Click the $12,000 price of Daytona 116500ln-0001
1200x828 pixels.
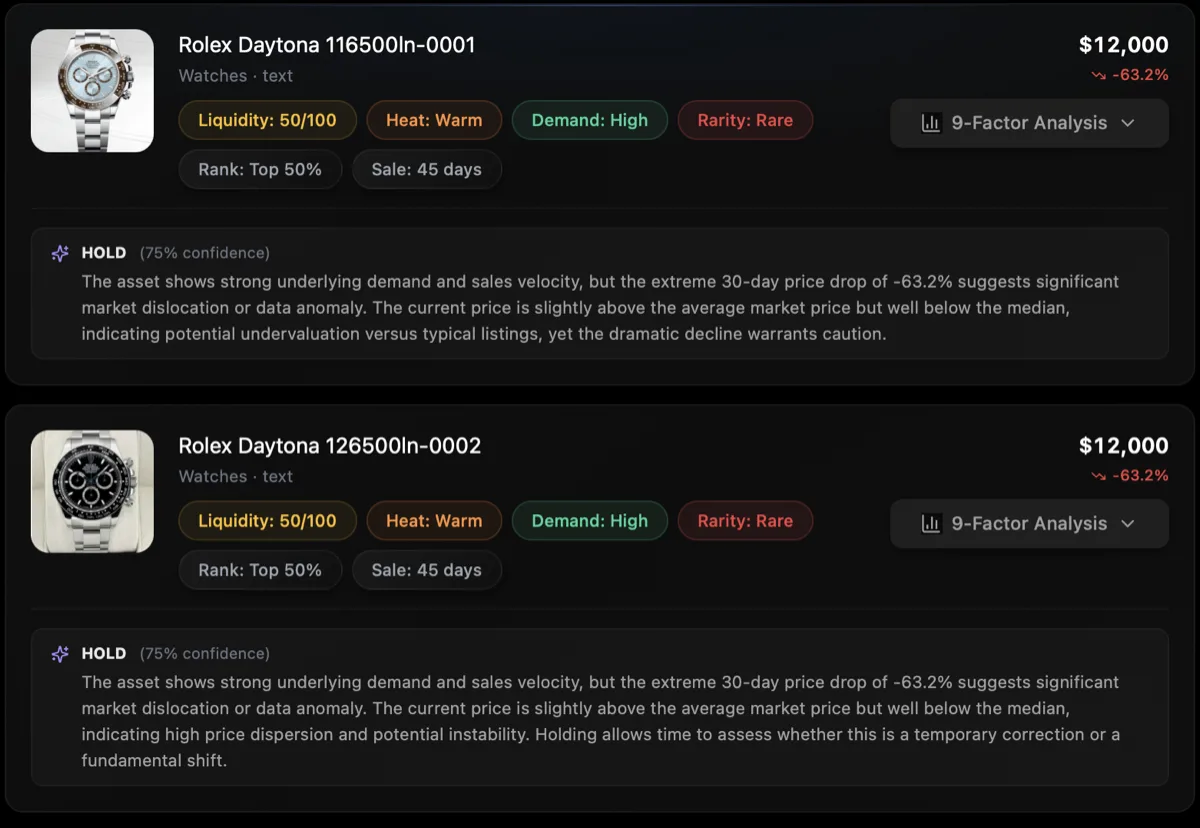pos(1124,45)
